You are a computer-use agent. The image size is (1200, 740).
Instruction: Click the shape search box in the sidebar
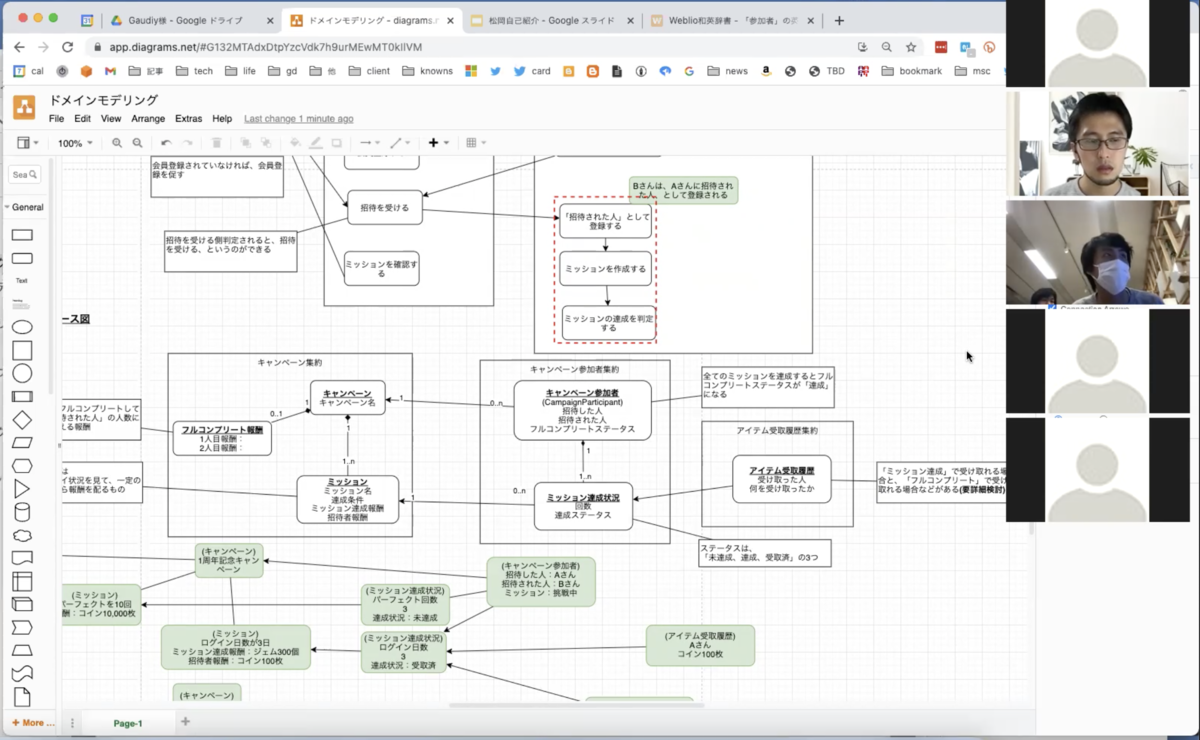click(24, 174)
